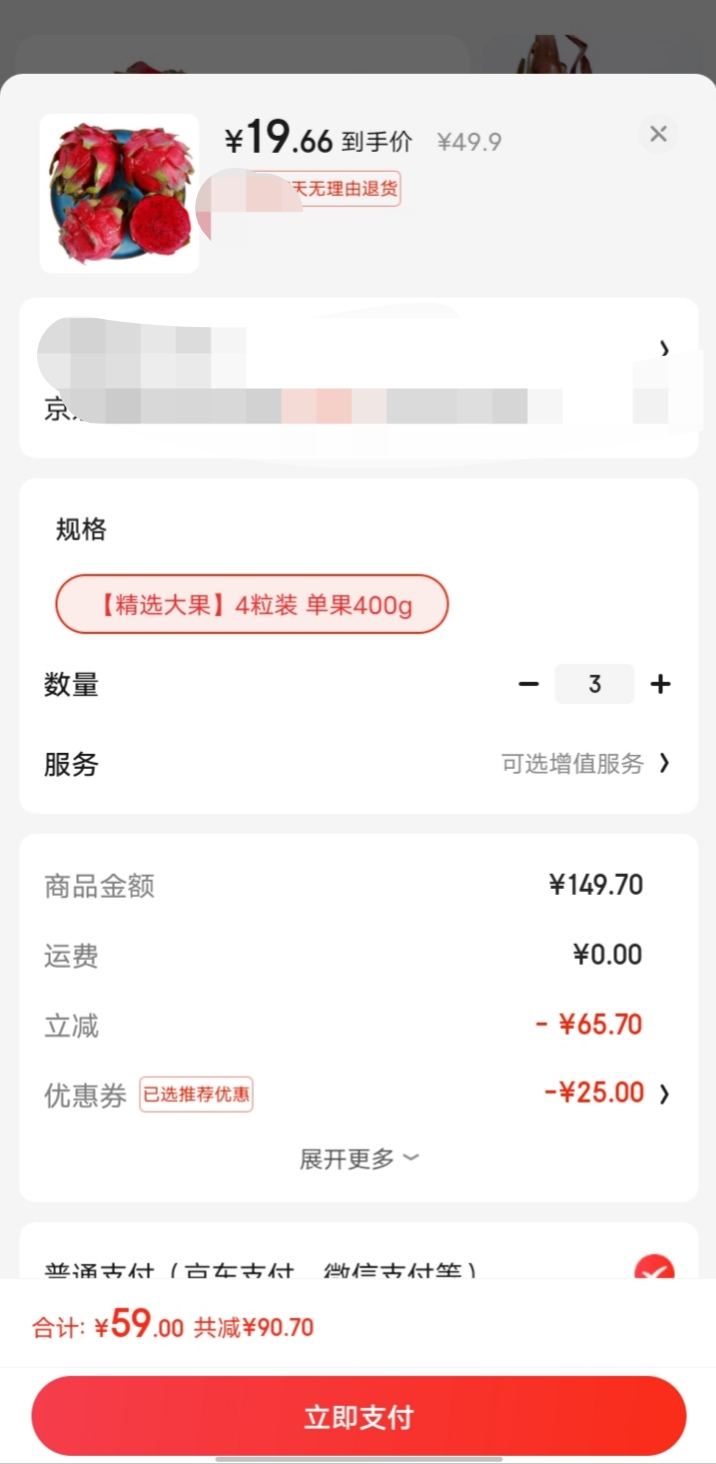The height and width of the screenshot is (1464, 716).
Task: Tap the quantity field showing 3
Action: pyautogui.click(x=594, y=684)
